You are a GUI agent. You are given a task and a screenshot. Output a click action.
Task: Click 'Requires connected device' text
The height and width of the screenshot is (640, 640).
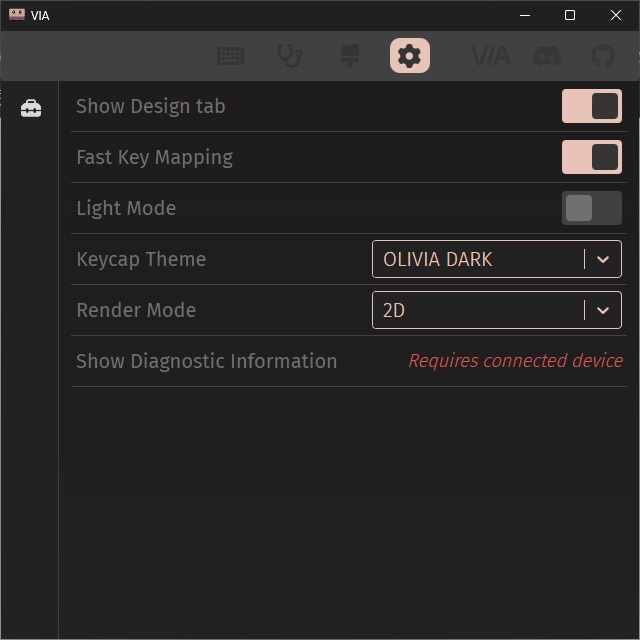[x=515, y=361]
